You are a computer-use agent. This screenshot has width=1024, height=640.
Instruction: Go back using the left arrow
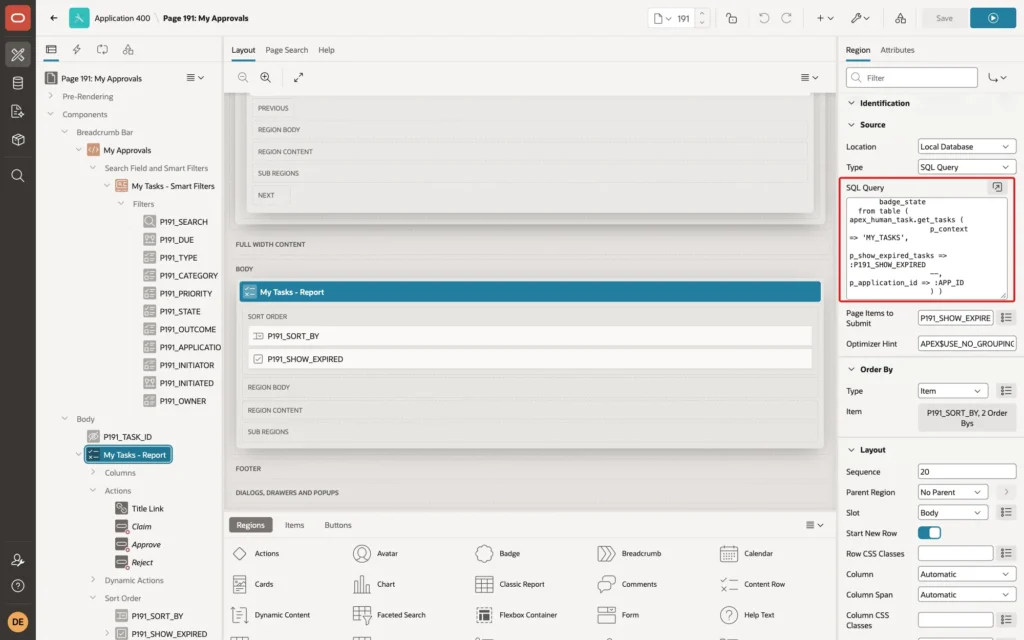[54, 18]
